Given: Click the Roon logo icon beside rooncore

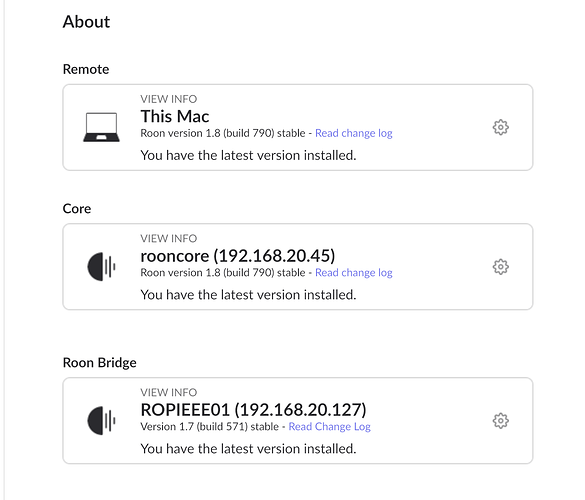Looking at the screenshot, I should tap(101, 266).
